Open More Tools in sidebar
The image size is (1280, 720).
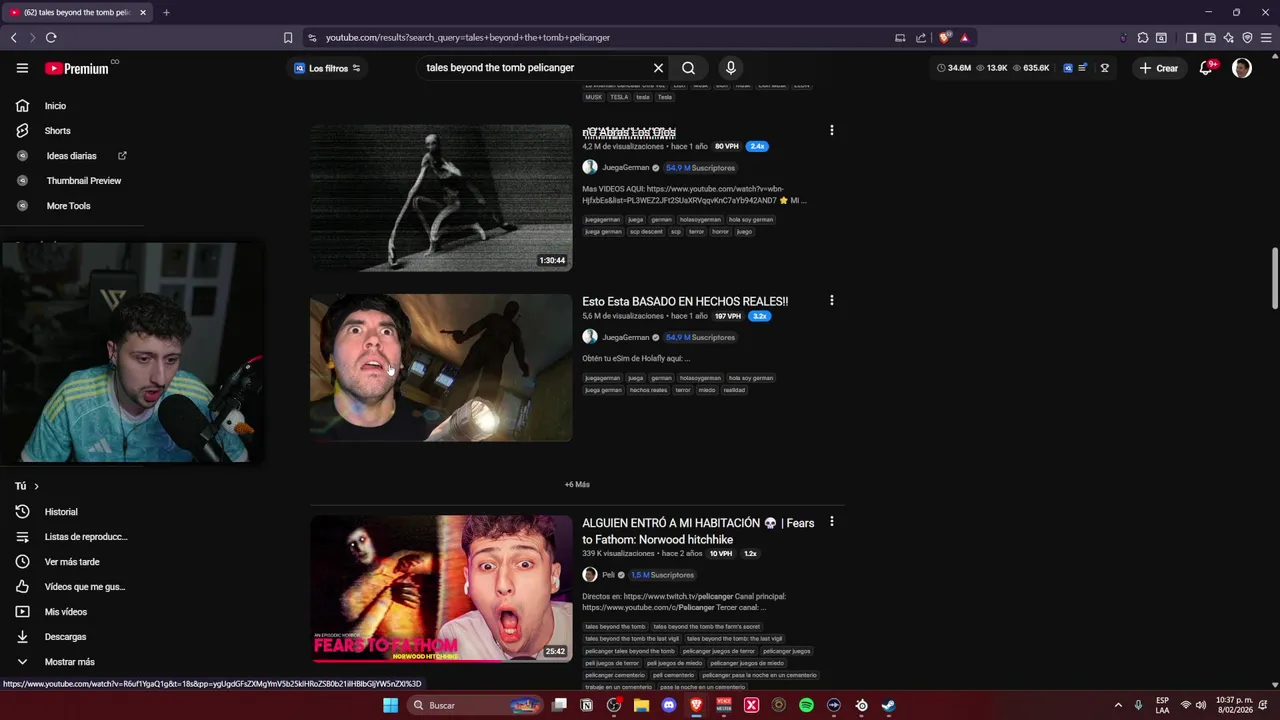click(x=68, y=206)
